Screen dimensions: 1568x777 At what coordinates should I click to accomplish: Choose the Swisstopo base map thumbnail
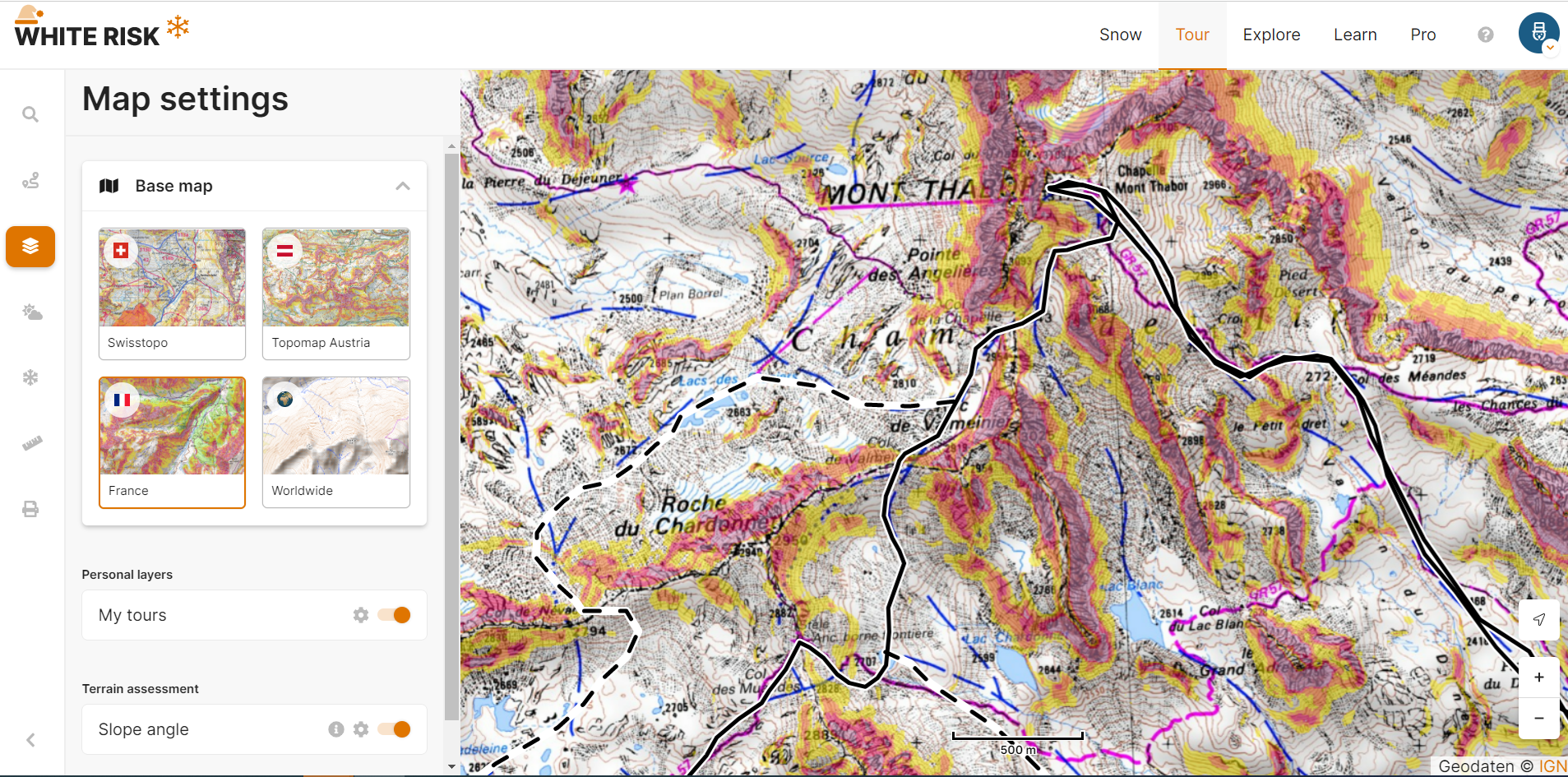[x=172, y=294]
